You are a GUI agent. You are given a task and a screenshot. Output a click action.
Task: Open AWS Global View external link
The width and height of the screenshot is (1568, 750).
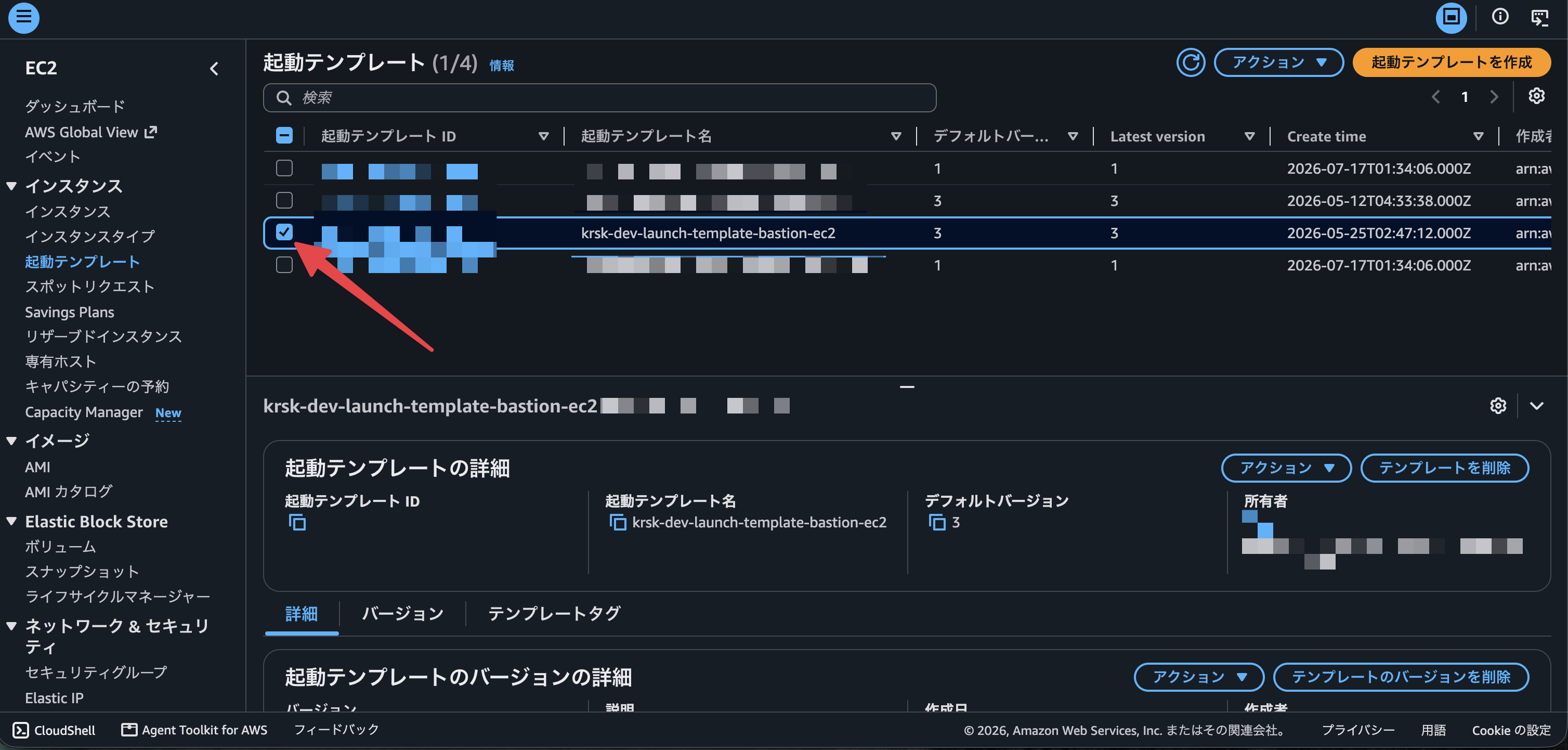coord(90,132)
